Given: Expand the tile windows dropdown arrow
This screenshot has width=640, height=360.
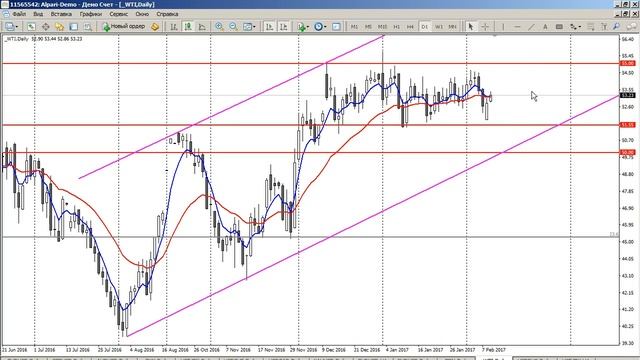Looking at the screenshot, I should click(254, 27).
